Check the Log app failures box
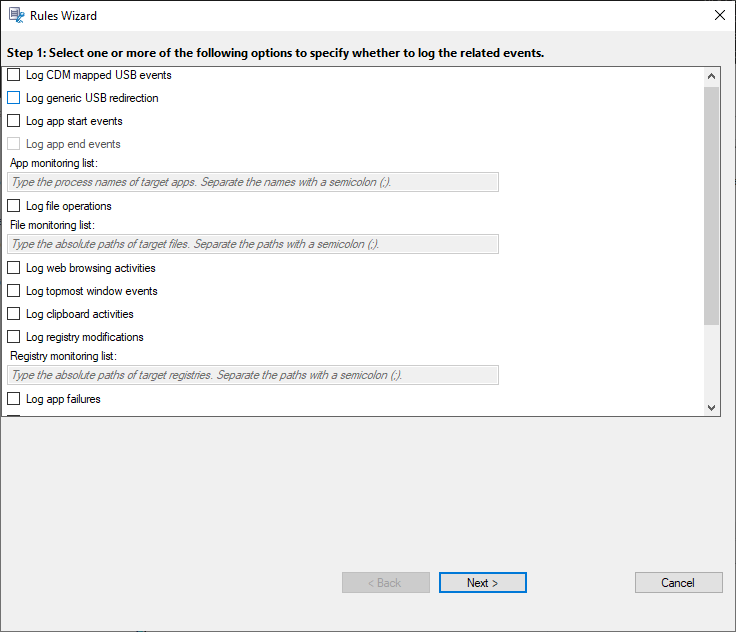 (x=14, y=399)
